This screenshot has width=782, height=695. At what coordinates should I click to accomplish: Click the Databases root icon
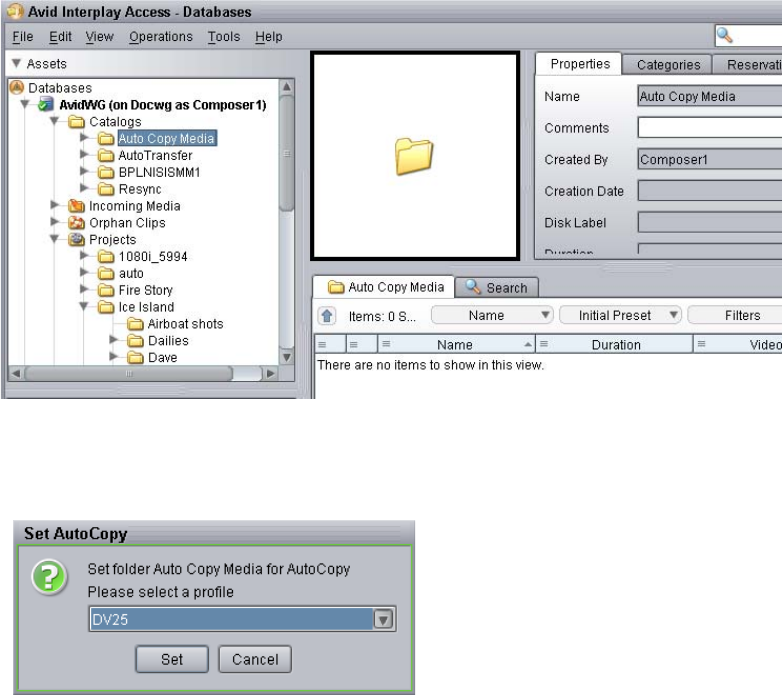tap(17, 88)
